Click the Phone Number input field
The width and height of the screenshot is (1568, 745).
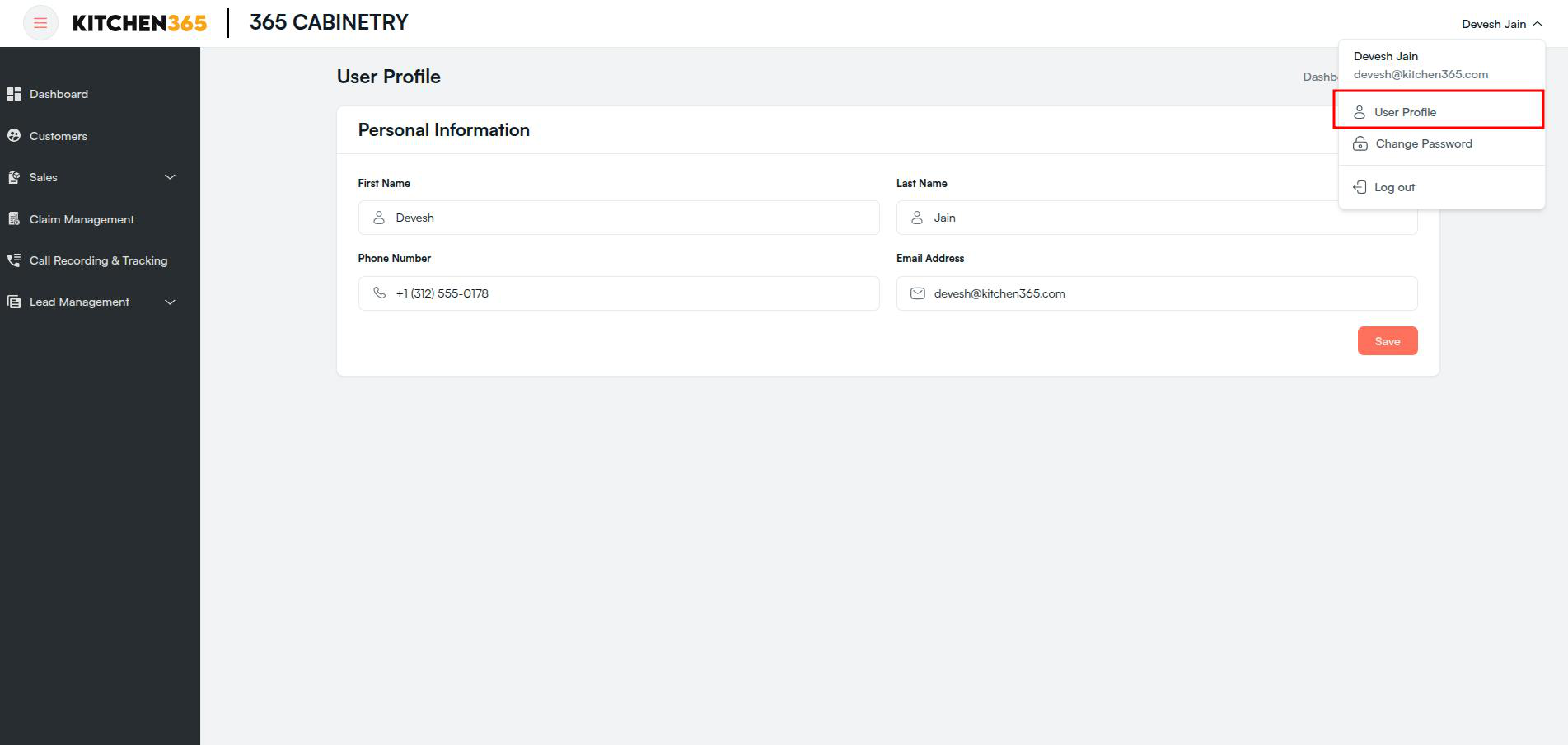[x=619, y=293]
